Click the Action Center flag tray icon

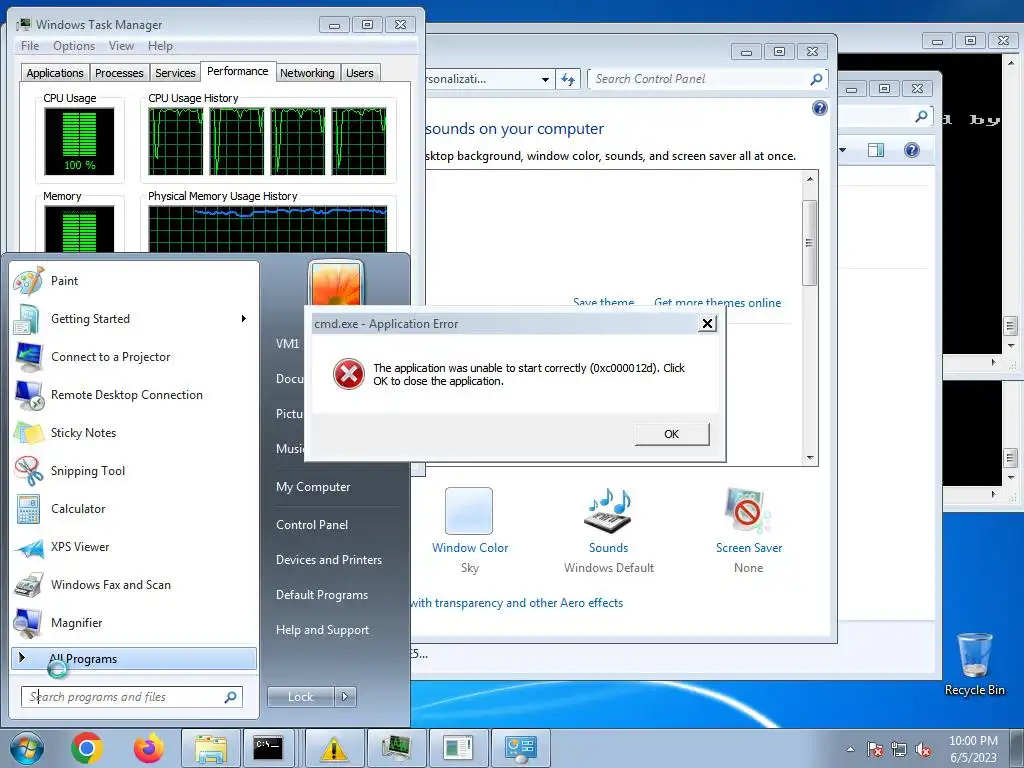pos(875,749)
